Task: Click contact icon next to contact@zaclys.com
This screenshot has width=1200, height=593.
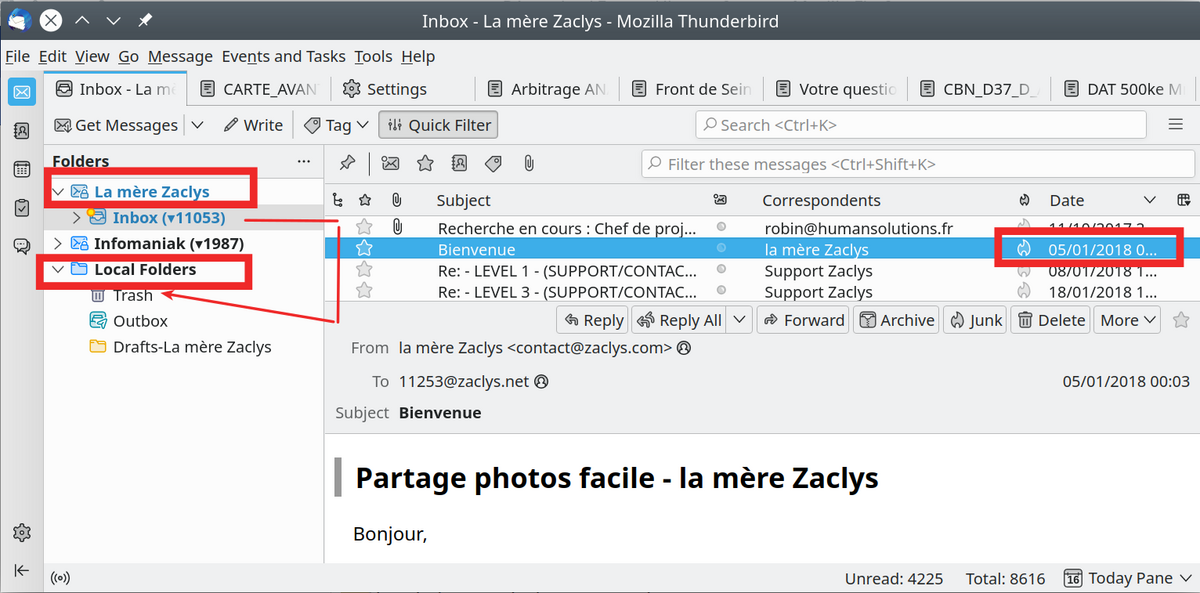Action: point(684,348)
